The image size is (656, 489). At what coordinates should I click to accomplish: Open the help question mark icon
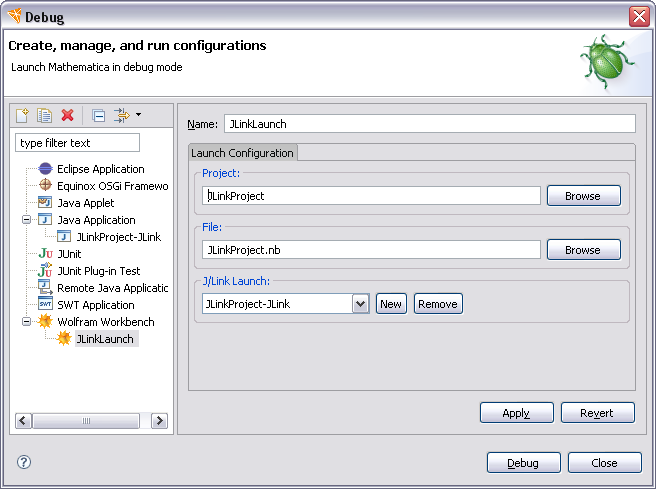coord(24,462)
